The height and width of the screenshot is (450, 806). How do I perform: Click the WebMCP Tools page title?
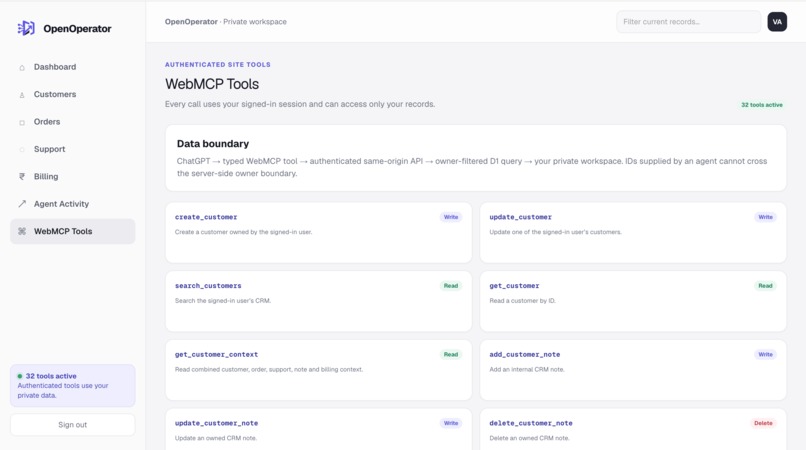coord(212,84)
